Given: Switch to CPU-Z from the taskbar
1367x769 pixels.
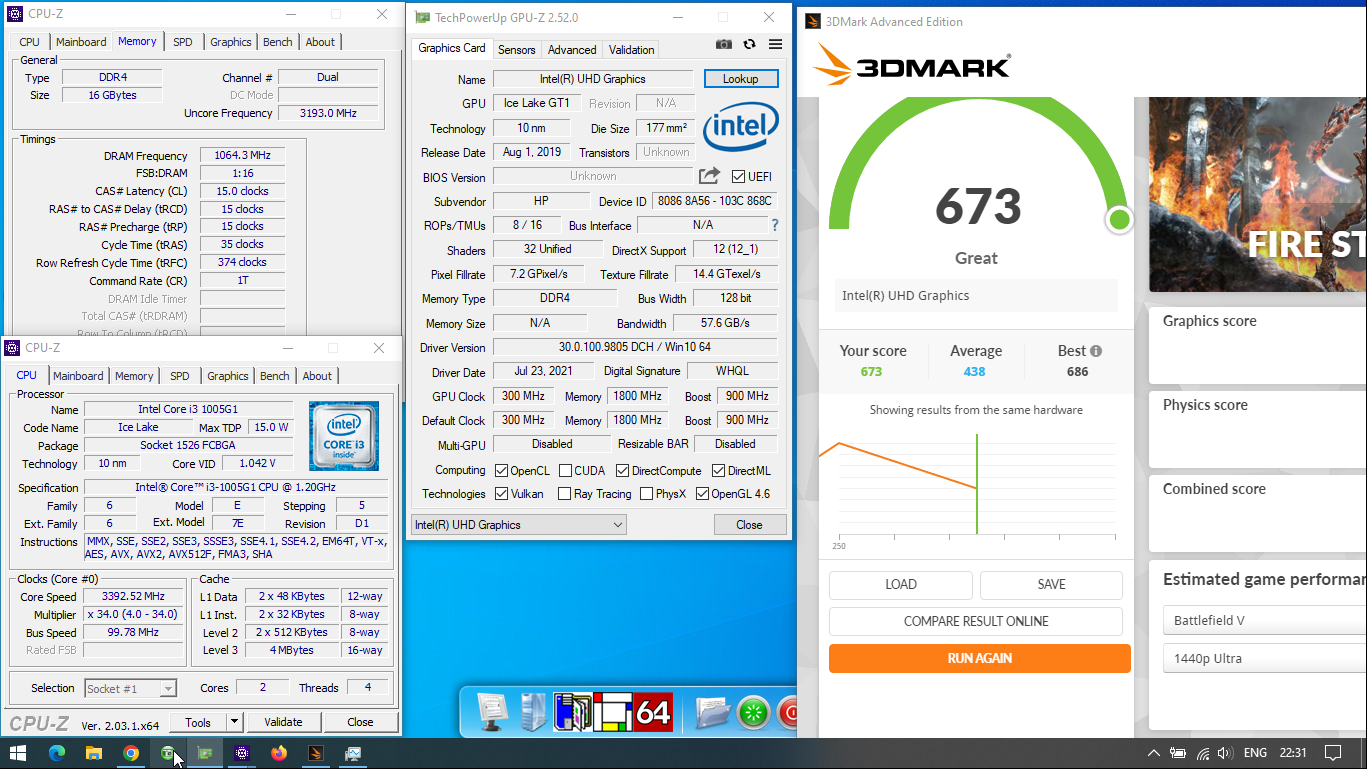Looking at the screenshot, I should pyautogui.click(x=242, y=753).
